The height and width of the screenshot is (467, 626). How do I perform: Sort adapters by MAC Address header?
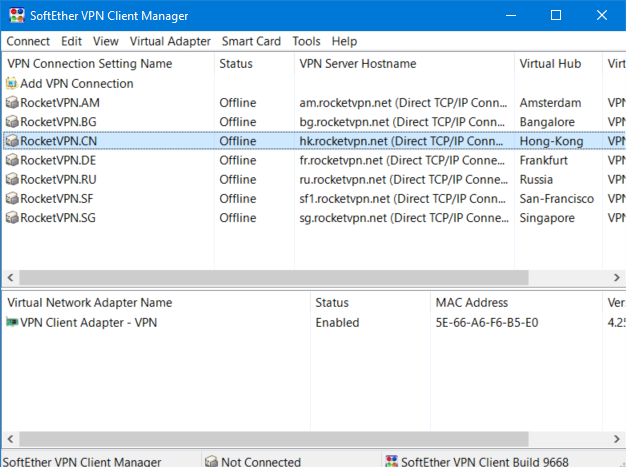point(516,303)
